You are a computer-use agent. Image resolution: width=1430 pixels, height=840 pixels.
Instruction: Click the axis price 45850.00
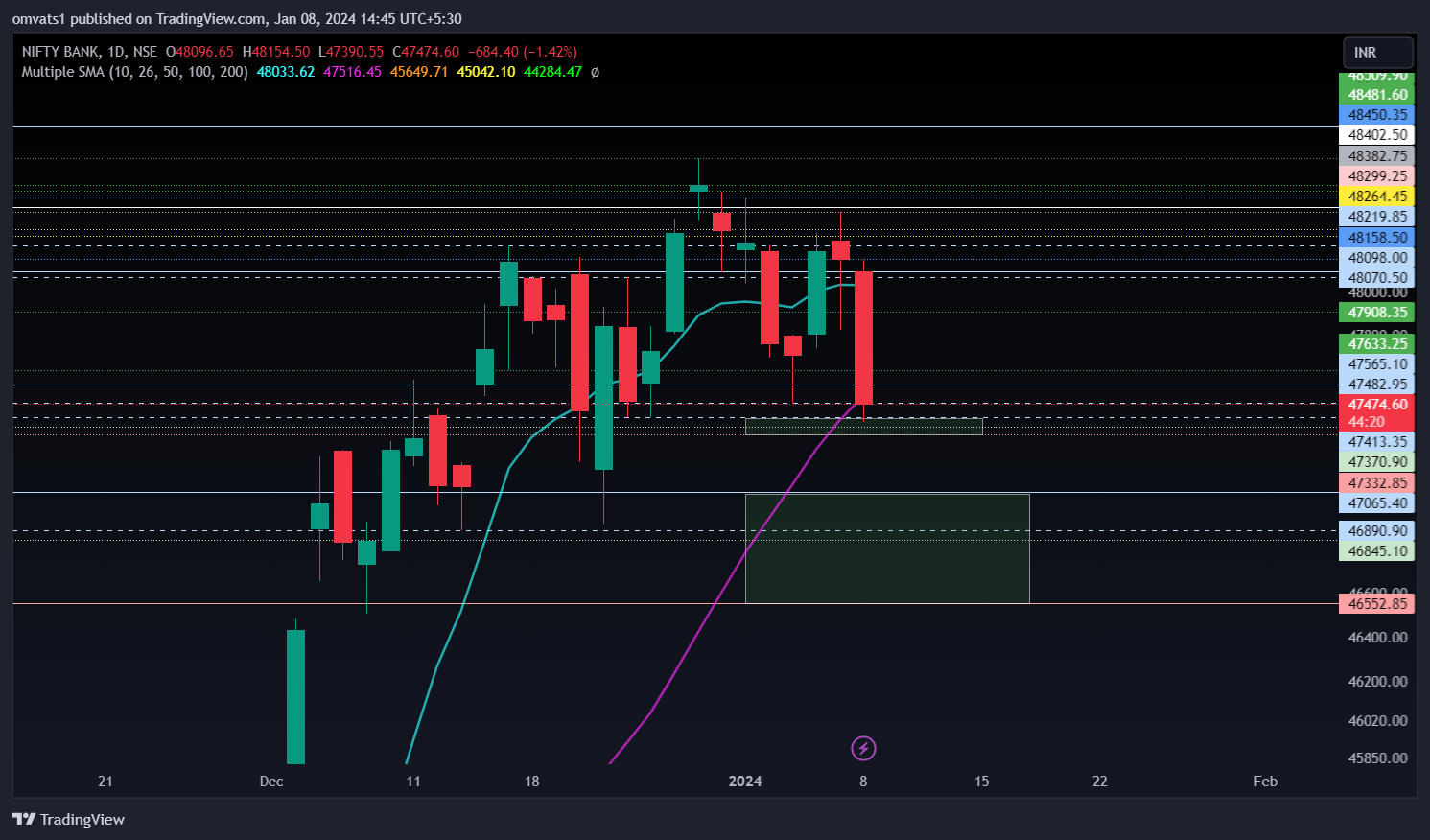tap(1377, 758)
